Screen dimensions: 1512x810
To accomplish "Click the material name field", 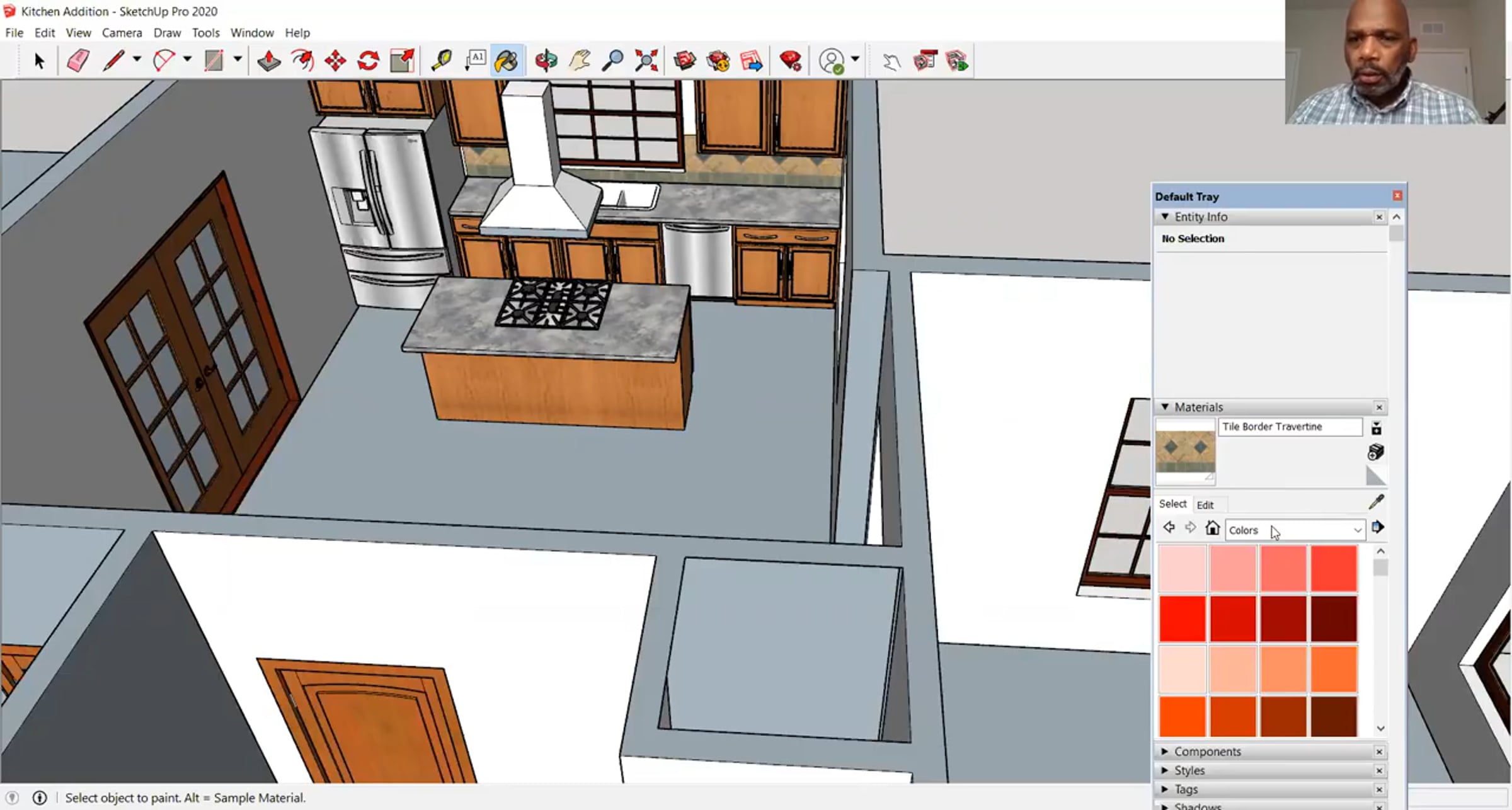I will 1289,427.
